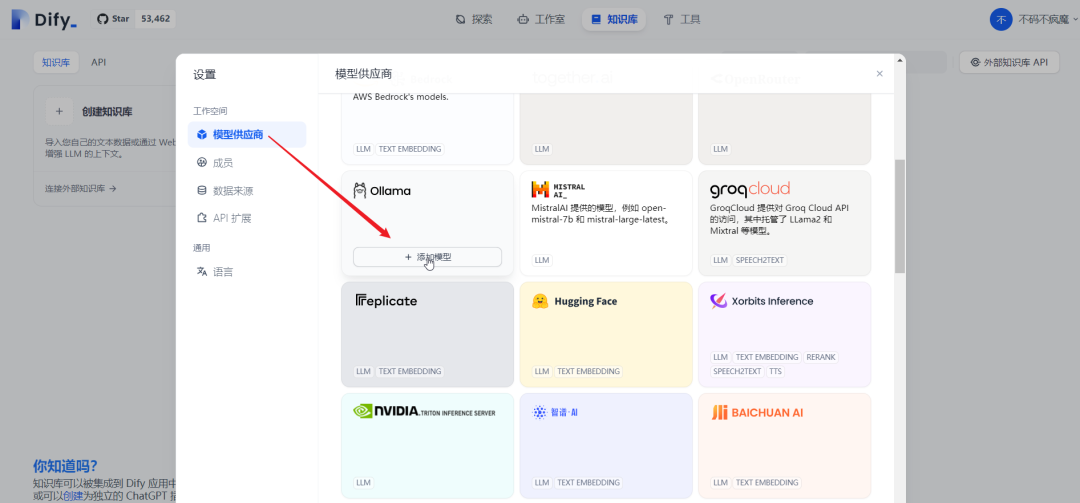Click the LLM tag on Mistral card

point(542,260)
